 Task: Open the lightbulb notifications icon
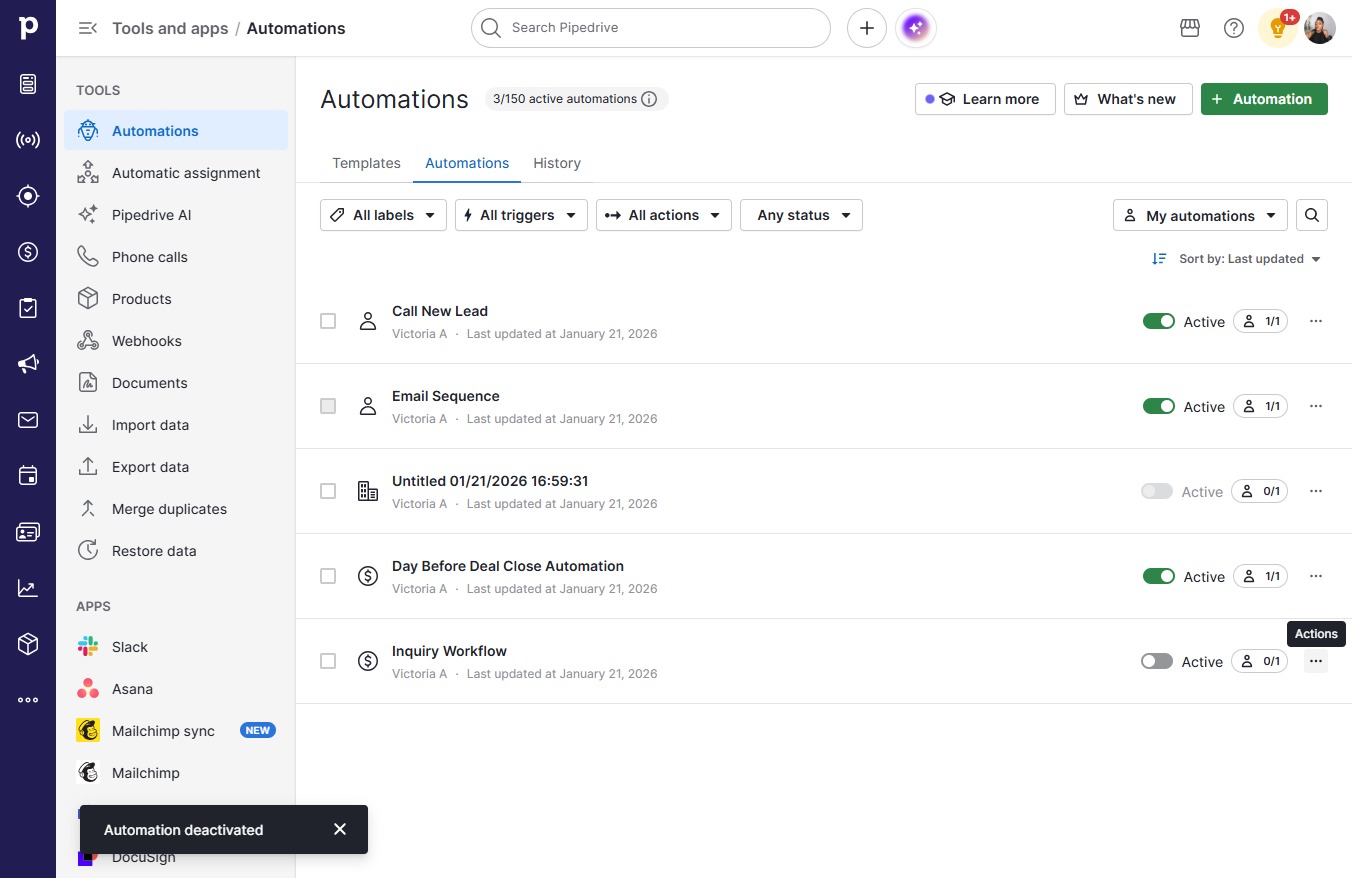tap(1278, 28)
